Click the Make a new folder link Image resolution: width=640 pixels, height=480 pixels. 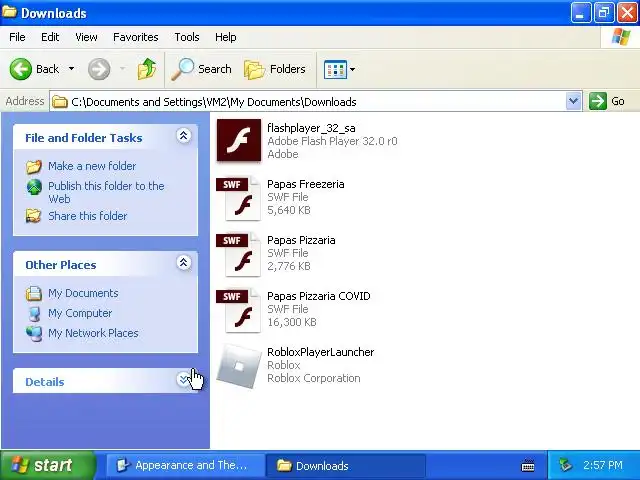92,166
